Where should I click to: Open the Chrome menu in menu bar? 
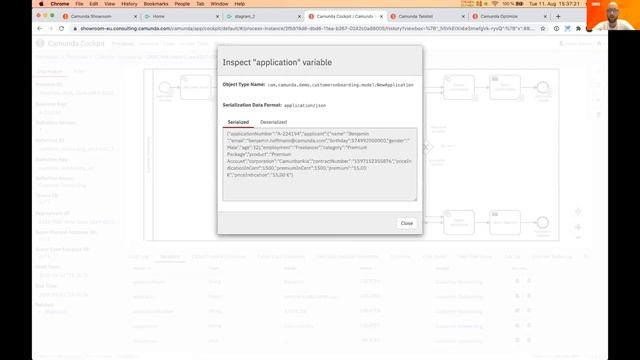click(x=60, y=4)
